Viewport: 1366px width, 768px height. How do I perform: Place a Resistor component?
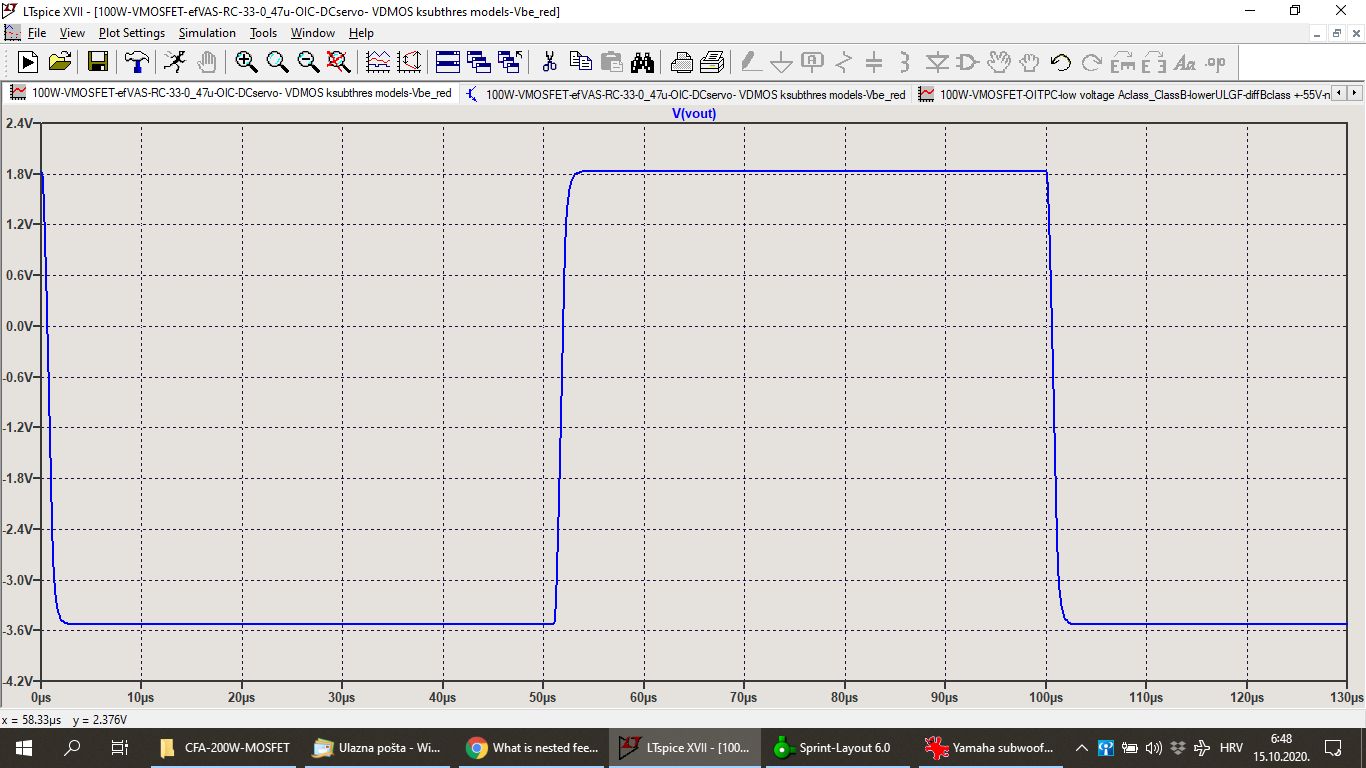[843, 62]
